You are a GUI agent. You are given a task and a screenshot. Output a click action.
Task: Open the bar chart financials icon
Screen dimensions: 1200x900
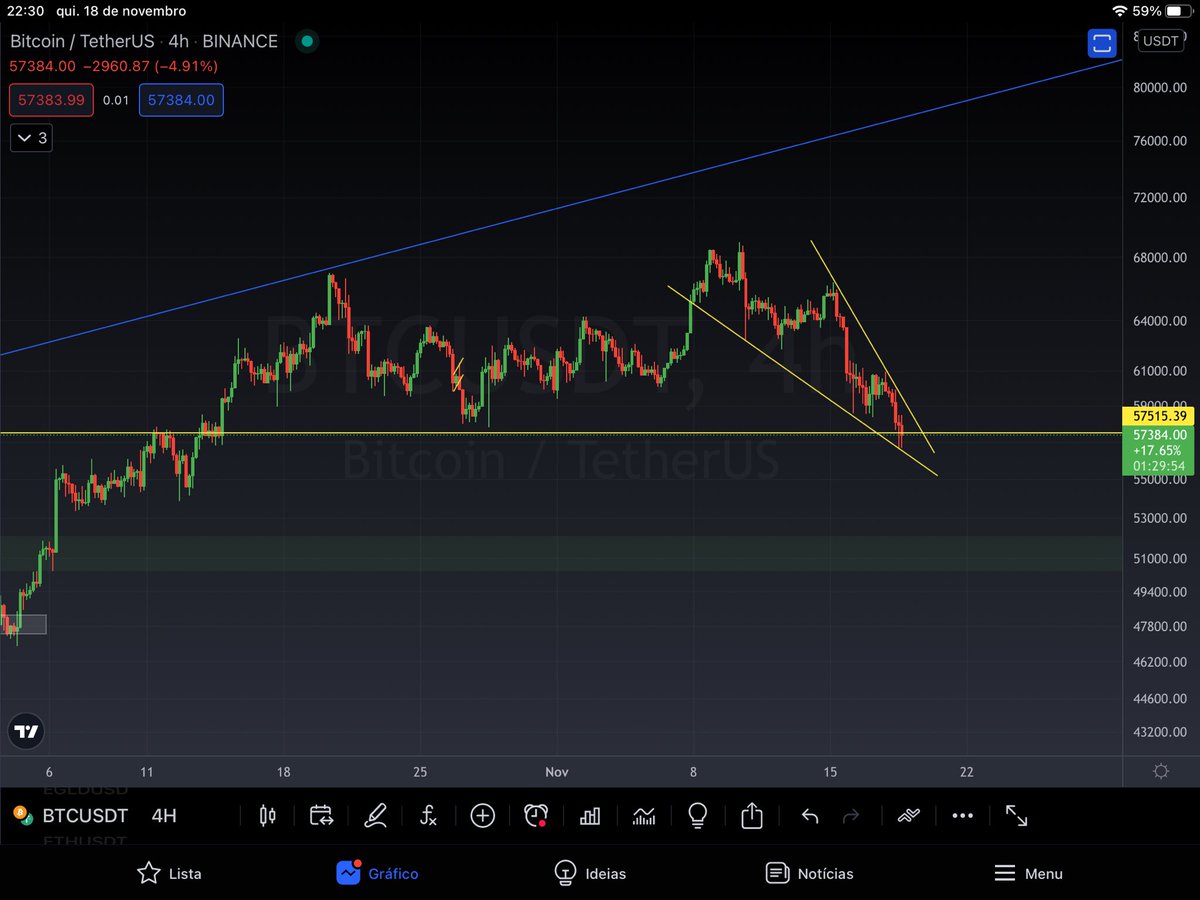(x=590, y=816)
